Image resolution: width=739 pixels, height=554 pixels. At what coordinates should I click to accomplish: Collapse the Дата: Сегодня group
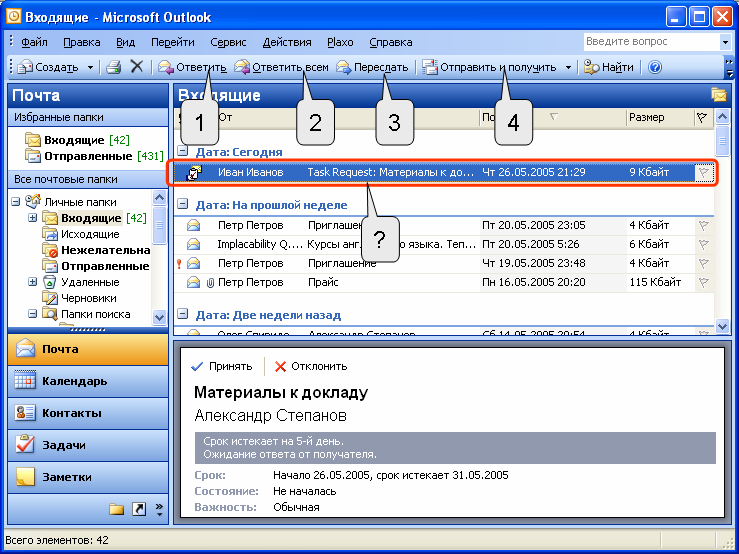coord(182,151)
